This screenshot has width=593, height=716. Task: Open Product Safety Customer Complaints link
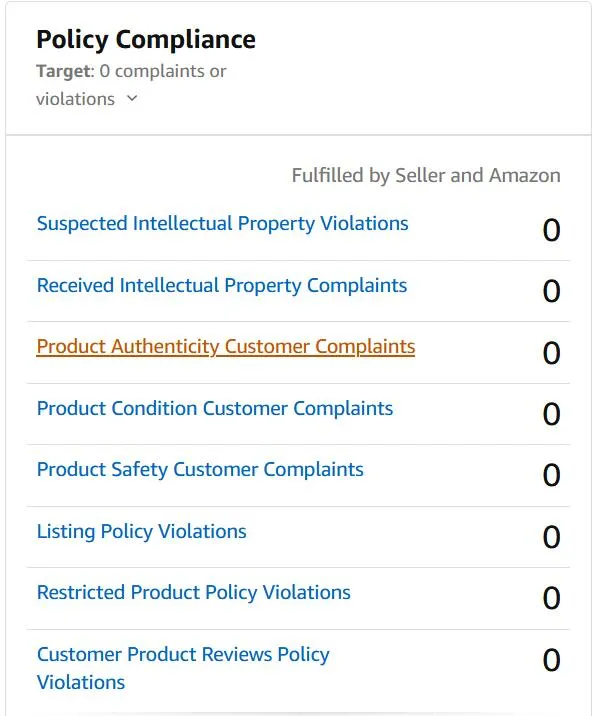(x=200, y=469)
